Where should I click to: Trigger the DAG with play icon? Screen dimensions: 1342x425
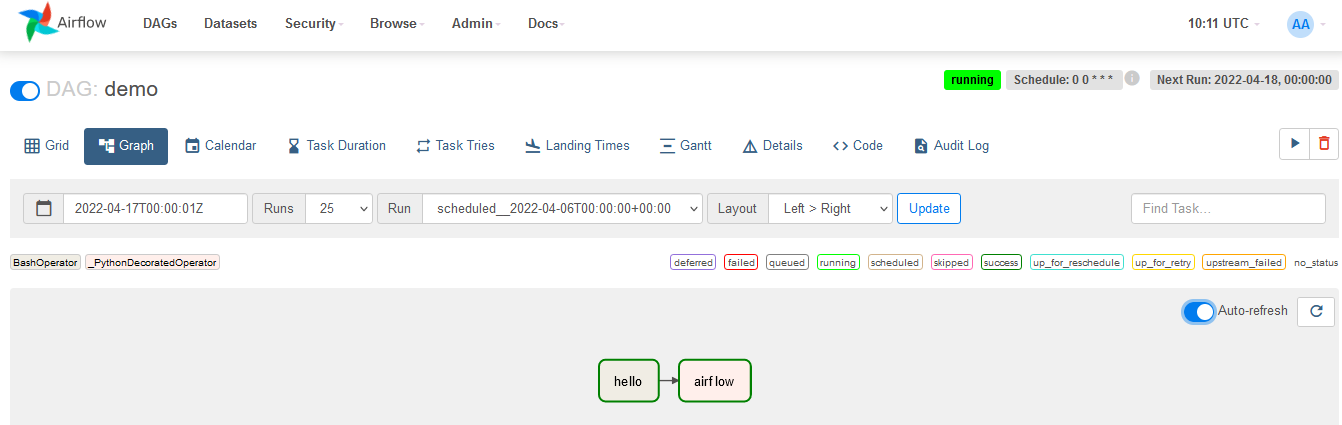tap(1294, 144)
